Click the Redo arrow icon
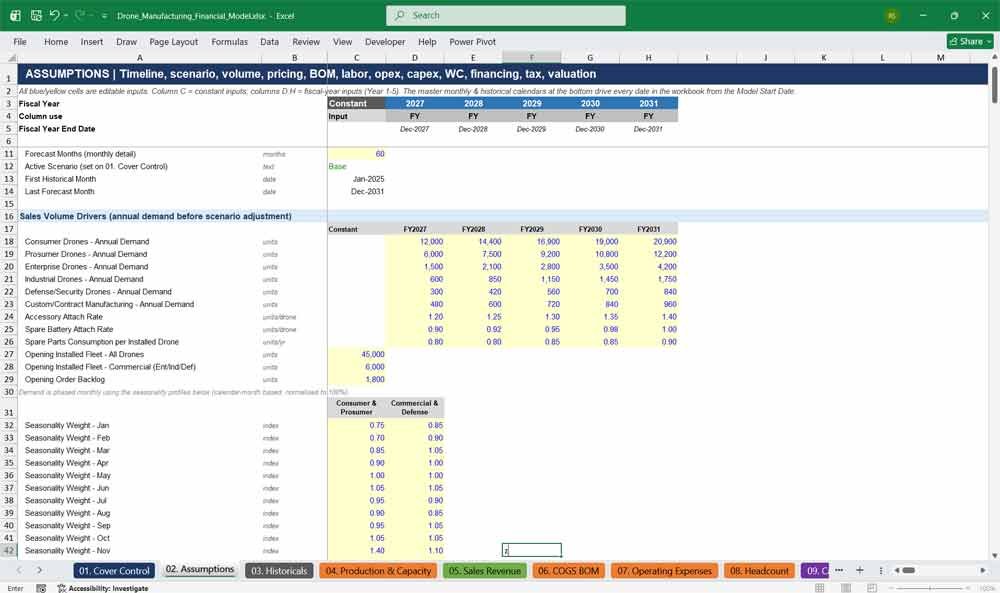 [x=80, y=15]
